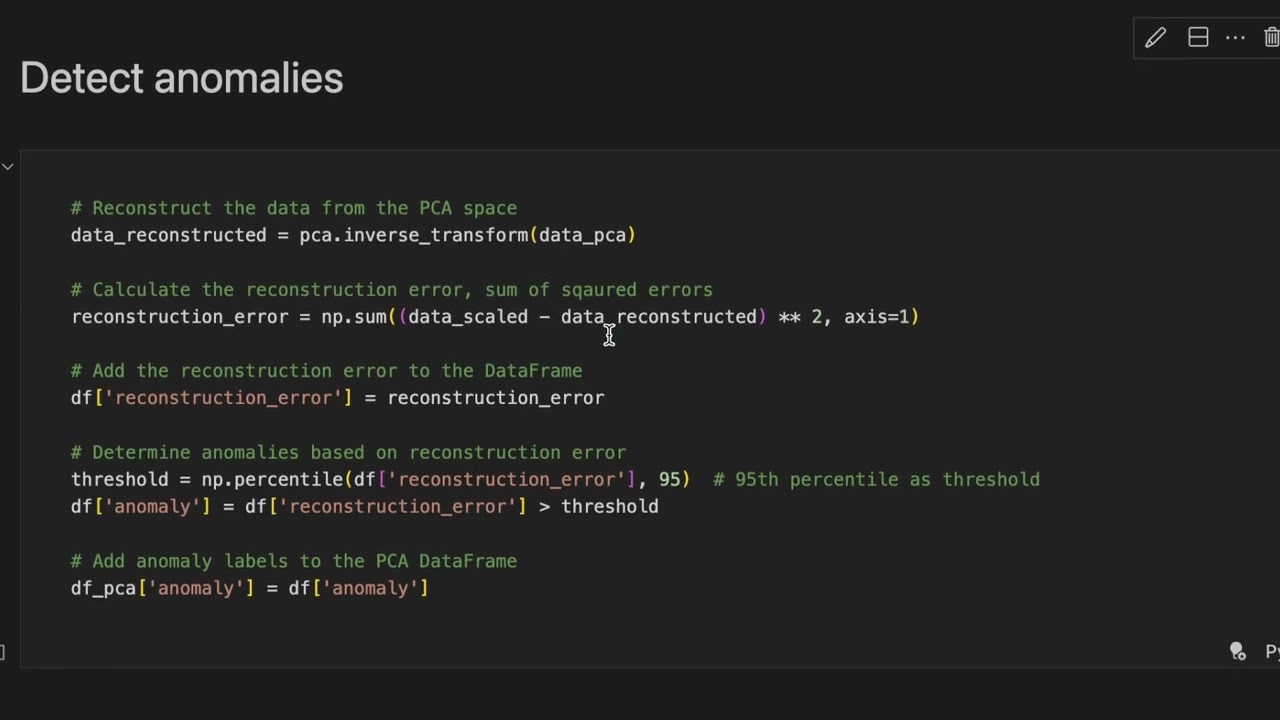Click the lightbulb icon at the cell's bottom right
1280x720 pixels.
point(1237,652)
